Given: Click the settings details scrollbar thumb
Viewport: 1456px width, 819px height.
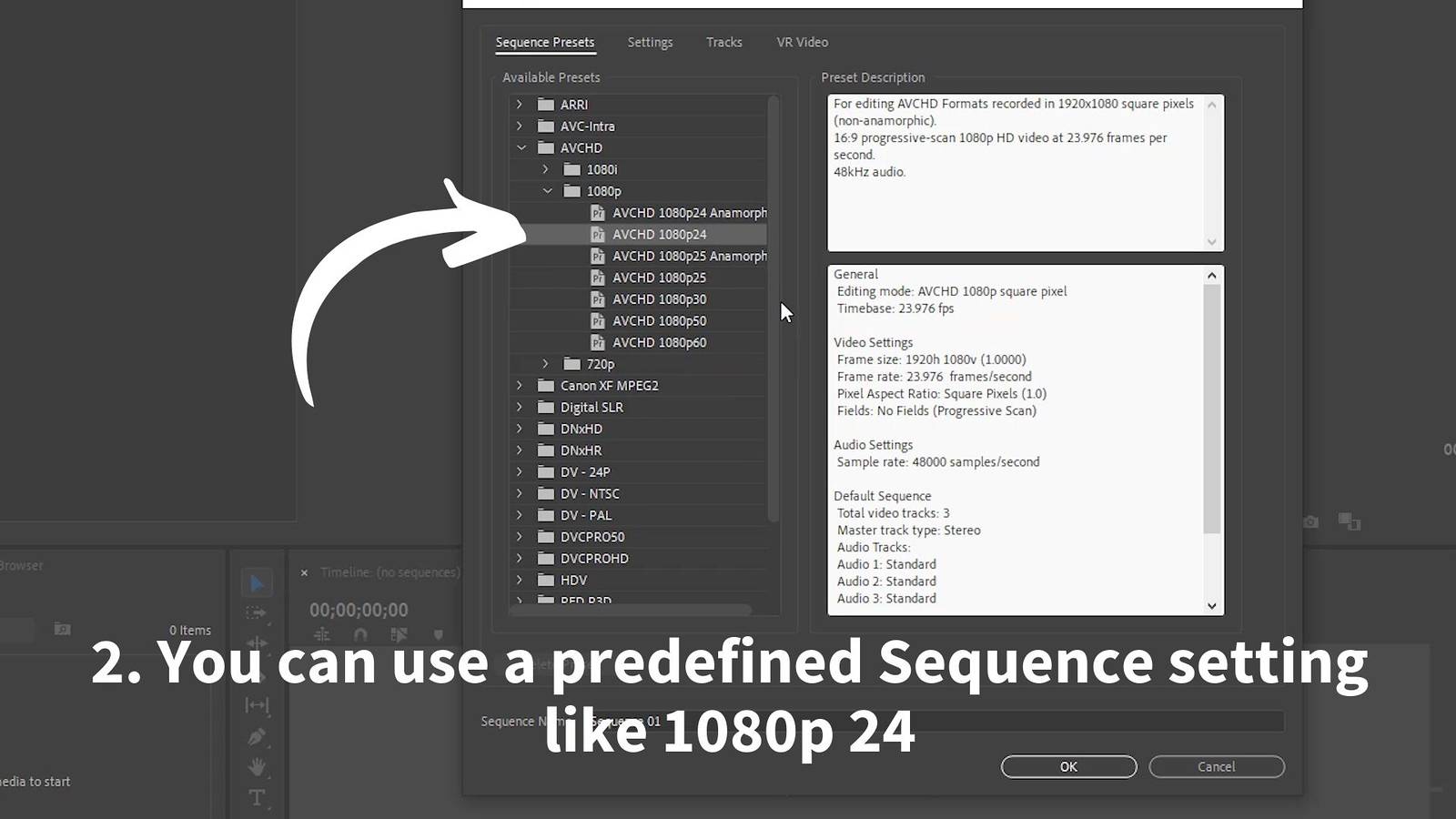Looking at the screenshot, I should pos(1211,409).
